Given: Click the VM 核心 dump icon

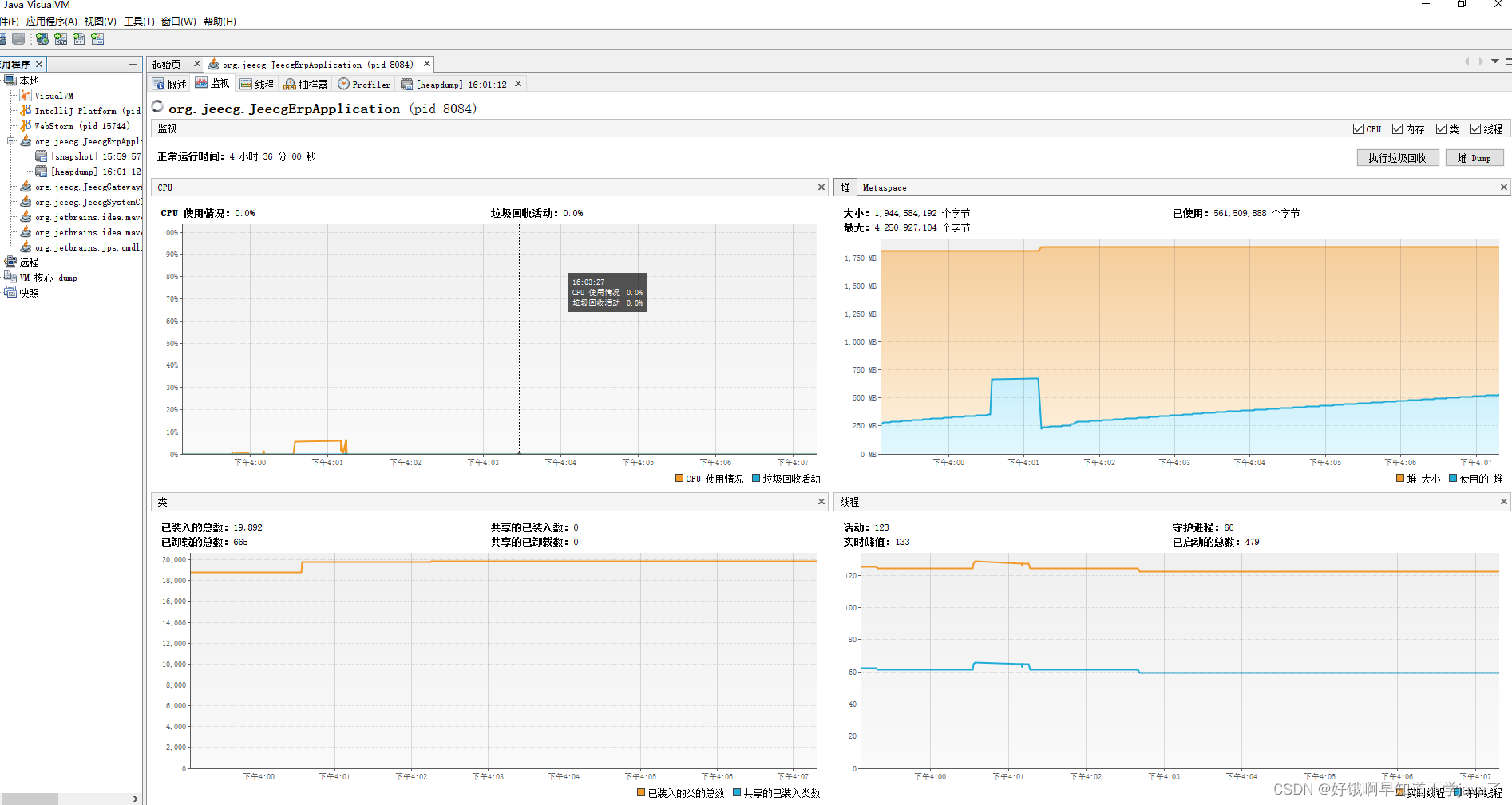Looking at the screenshot, I should pyautogui.click(x=10, y=278).
